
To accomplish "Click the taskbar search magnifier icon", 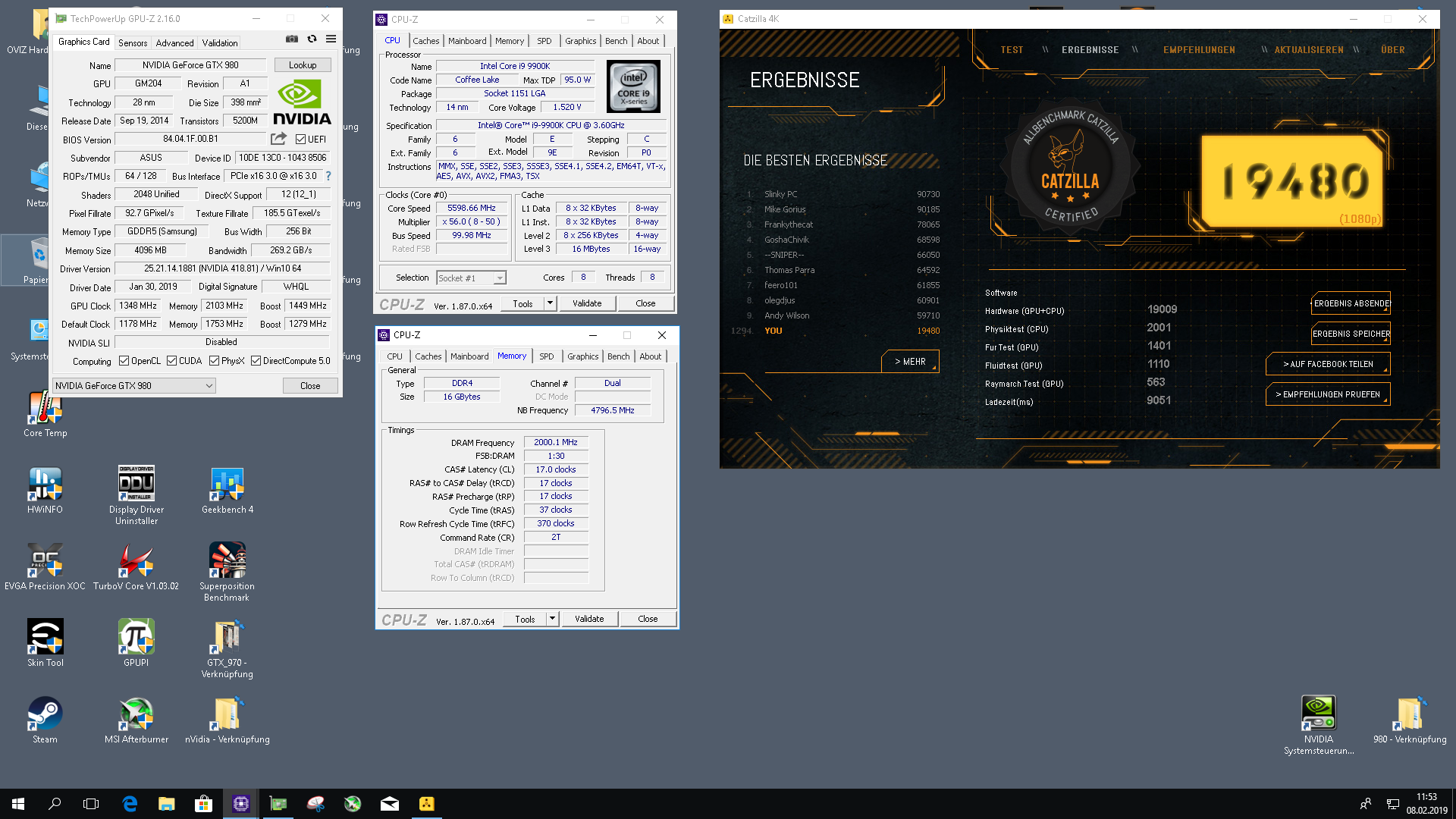I will (x=55, y=804).
